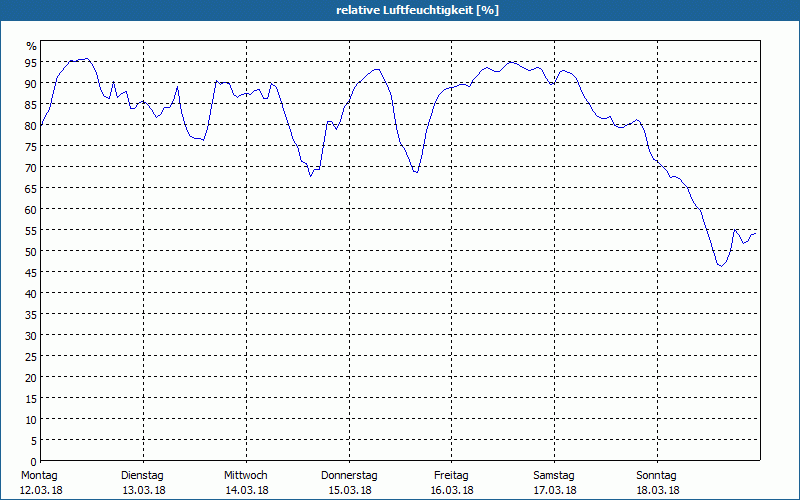Click the '25' y-axis value
Screen dimensions: 800x500
point(31,357)
